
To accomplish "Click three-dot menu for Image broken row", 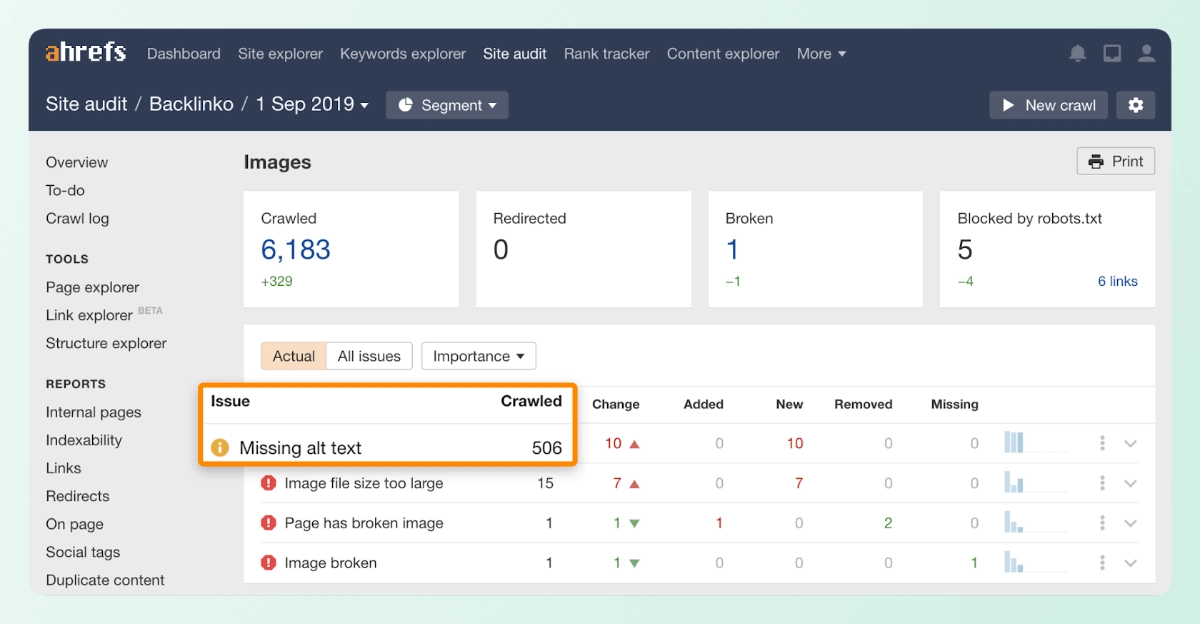I will click(1102, 563).
